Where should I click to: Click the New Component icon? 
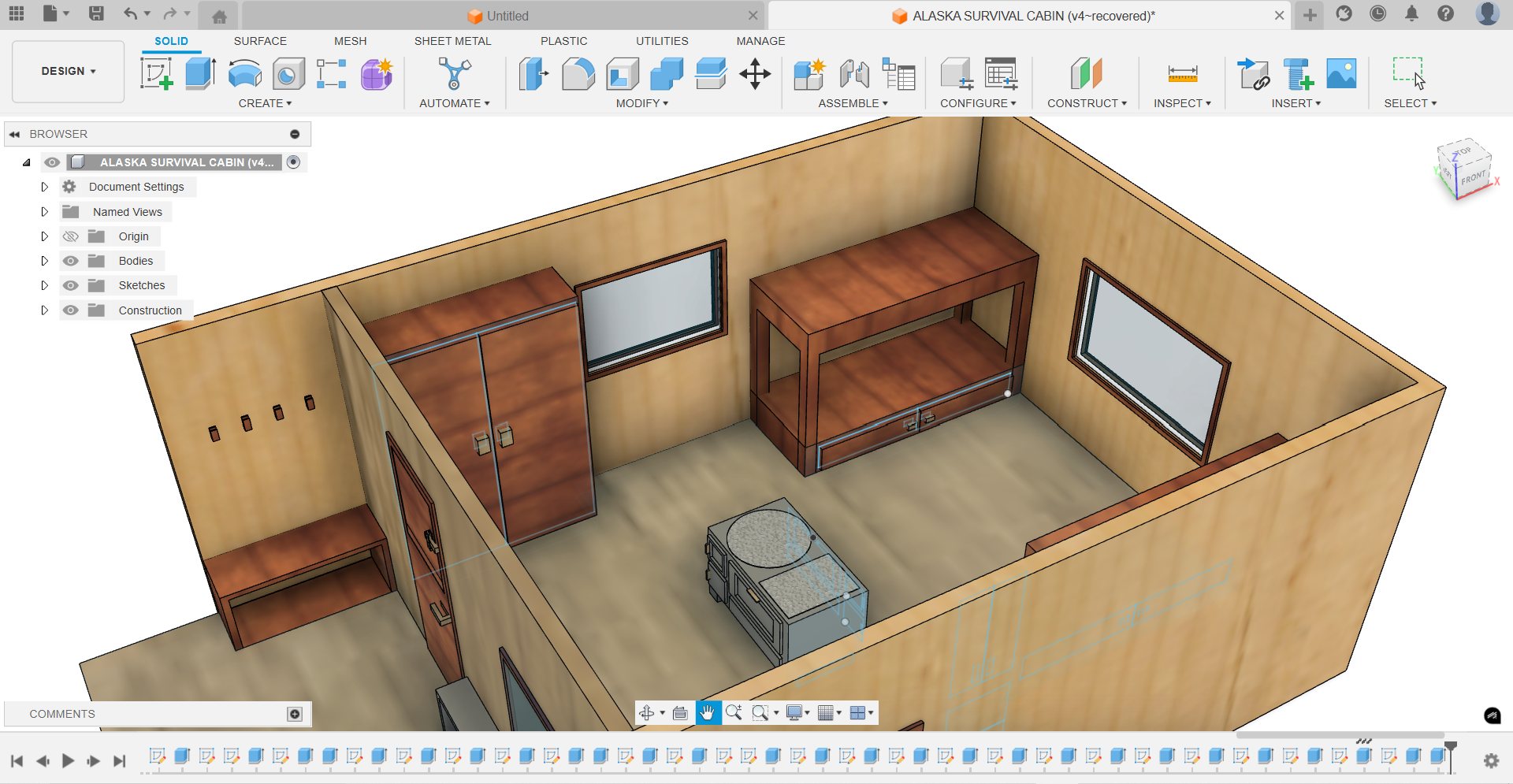[809, 74]
